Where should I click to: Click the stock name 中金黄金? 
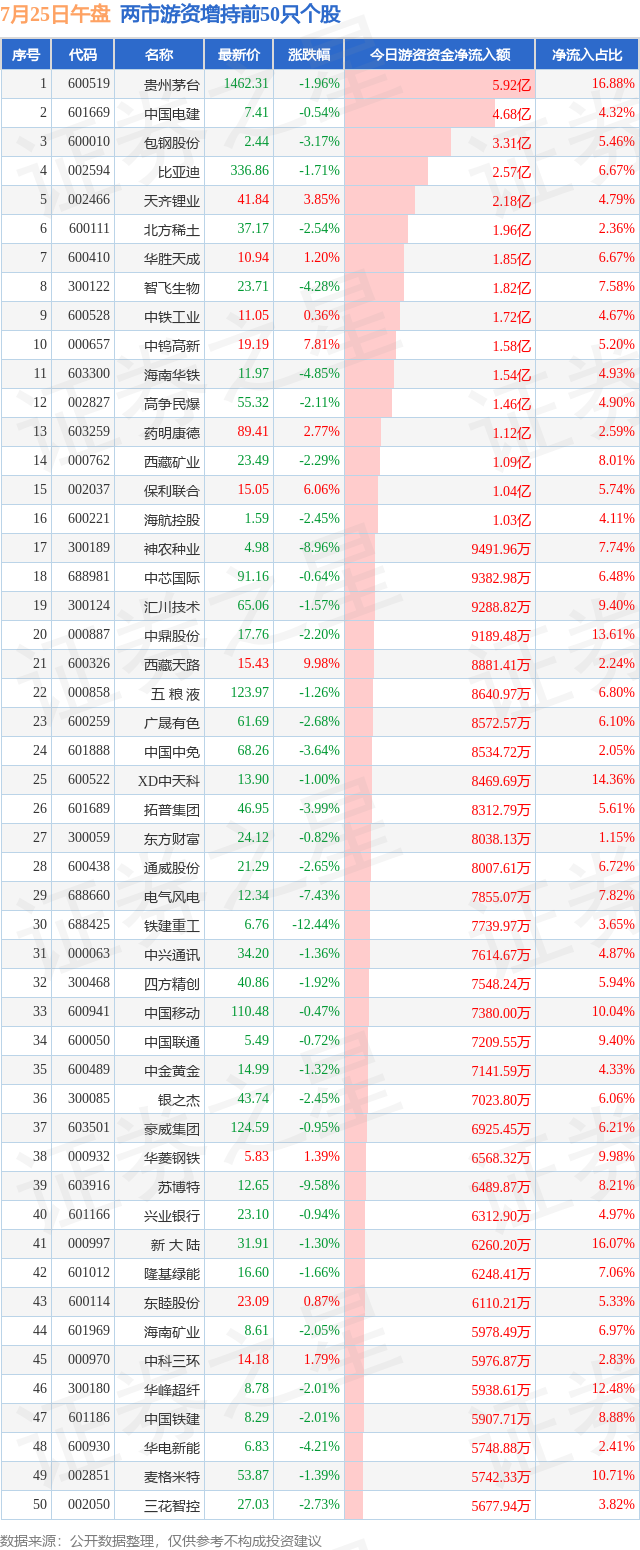coord(172,1070)
